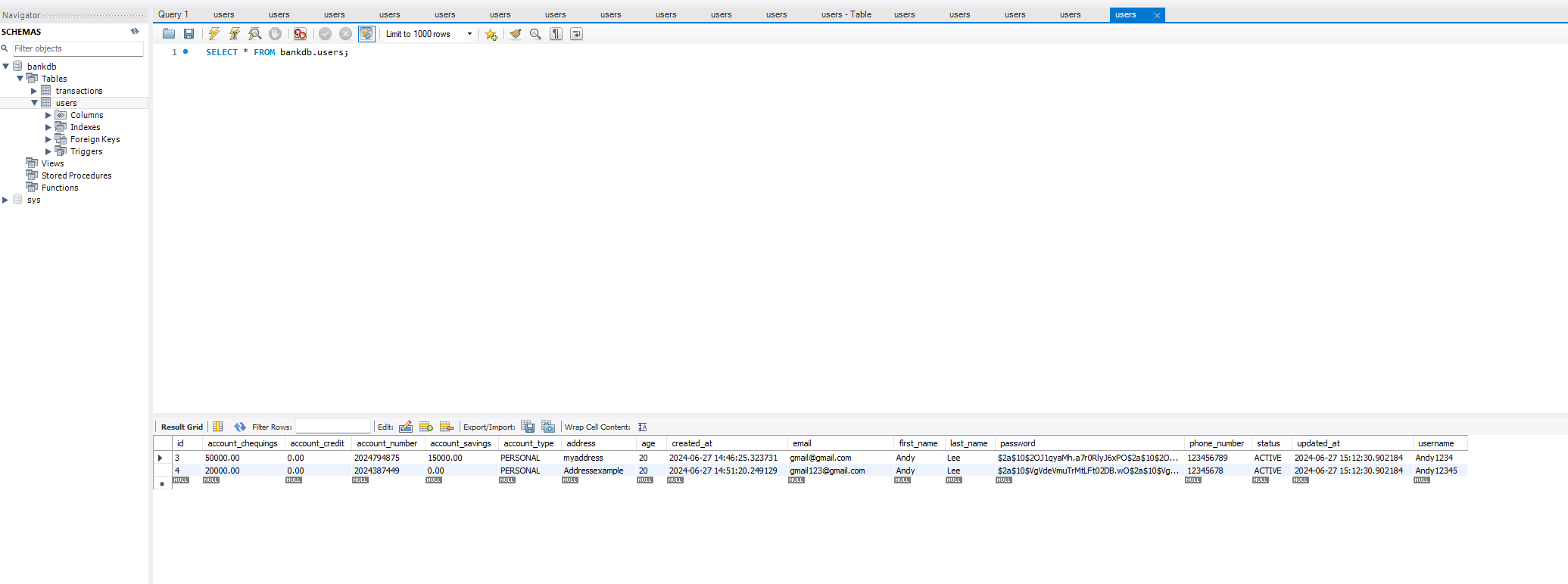Image resolution: width=1568 pixels, height=584 pixels.
Task: Expand the sys schema
Action: coord(5,200)
